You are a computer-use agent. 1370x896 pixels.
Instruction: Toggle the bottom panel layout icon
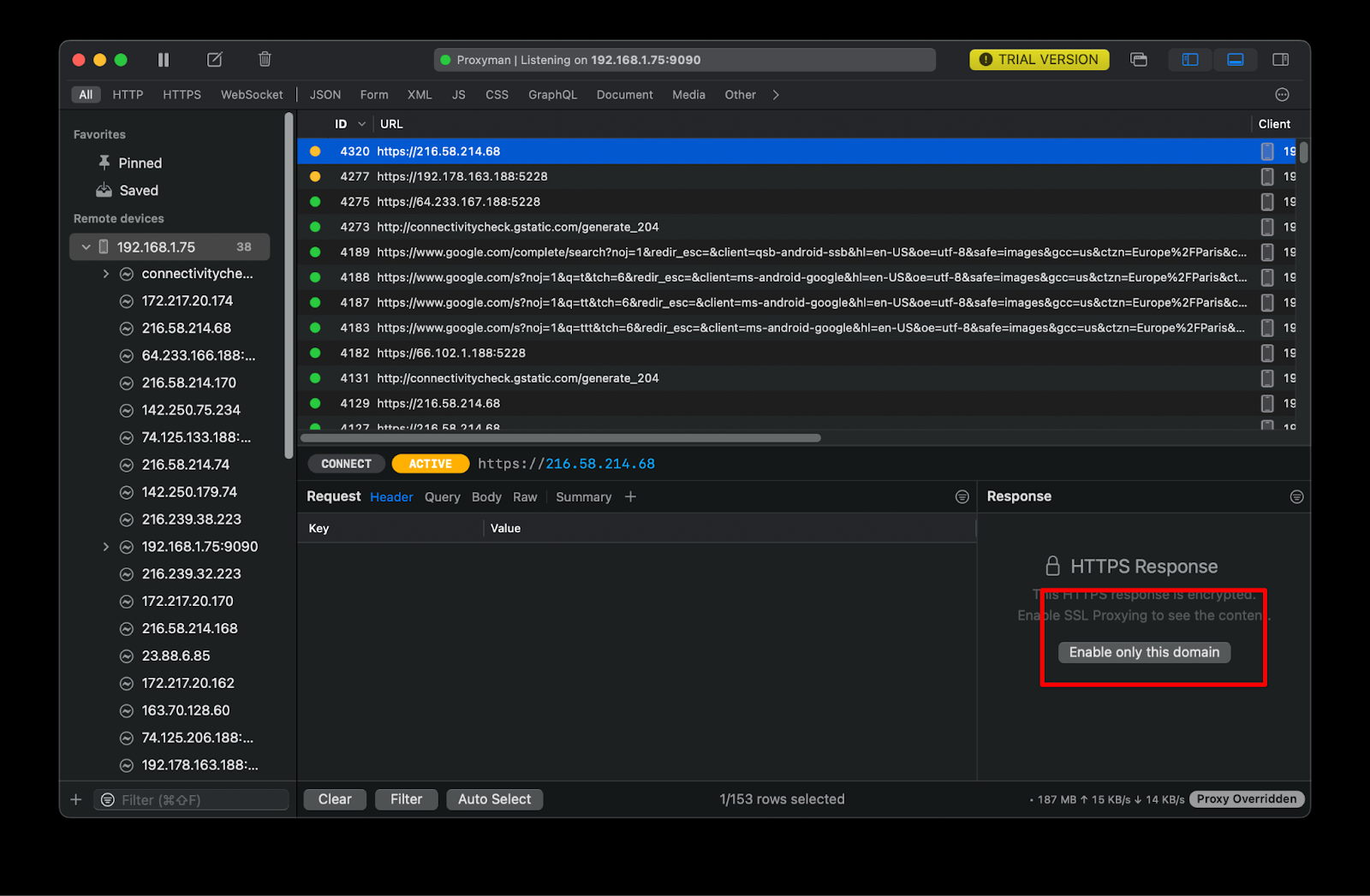(x=1236, y=59)
